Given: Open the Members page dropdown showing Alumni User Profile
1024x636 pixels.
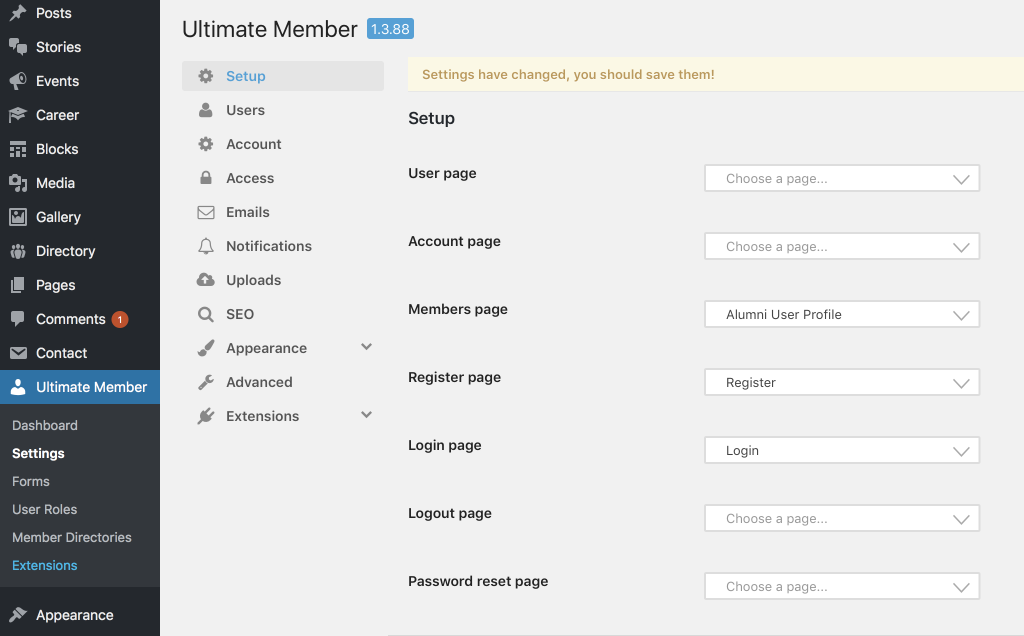Looking at the screenshot, I should [842, 314].
